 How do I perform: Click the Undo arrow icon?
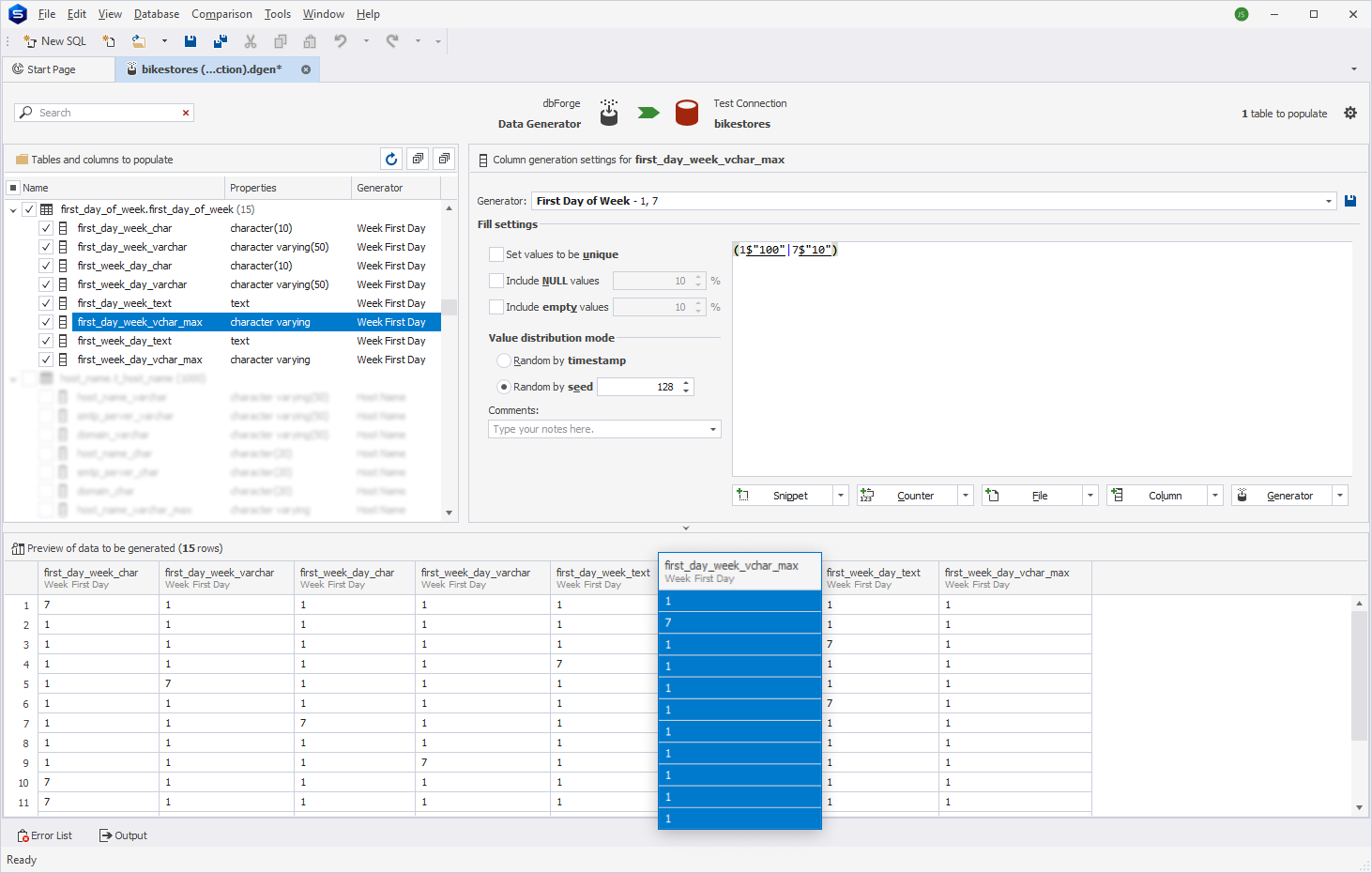click(x=341, y=41)
